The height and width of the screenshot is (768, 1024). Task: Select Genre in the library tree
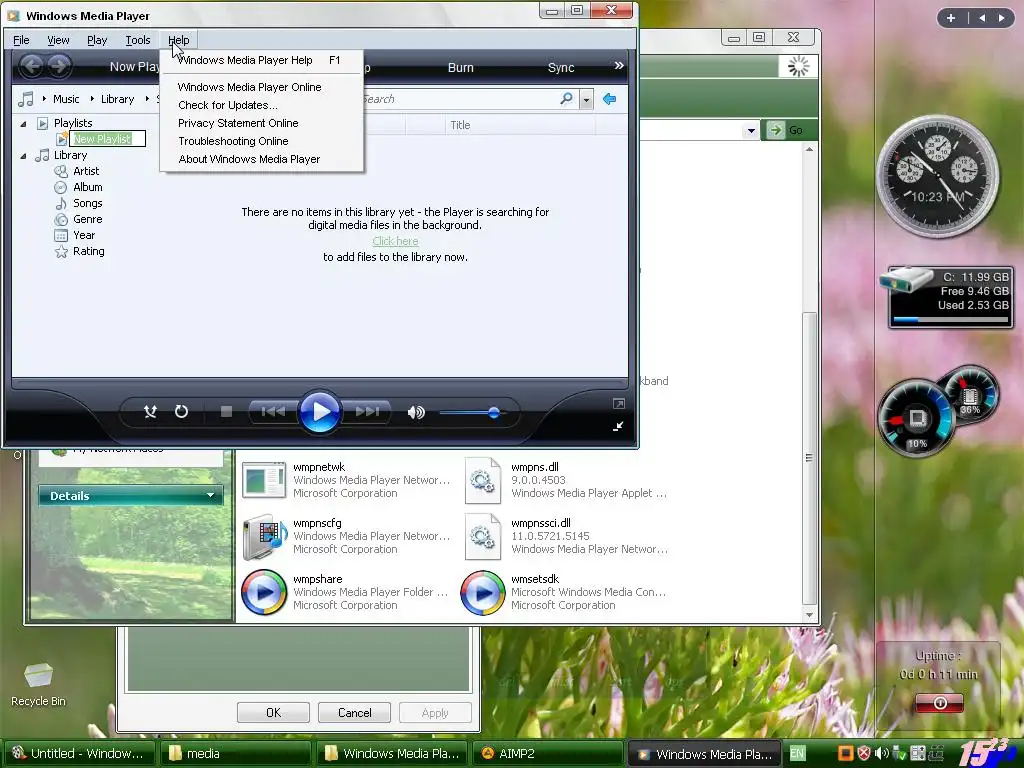(88, 219)
